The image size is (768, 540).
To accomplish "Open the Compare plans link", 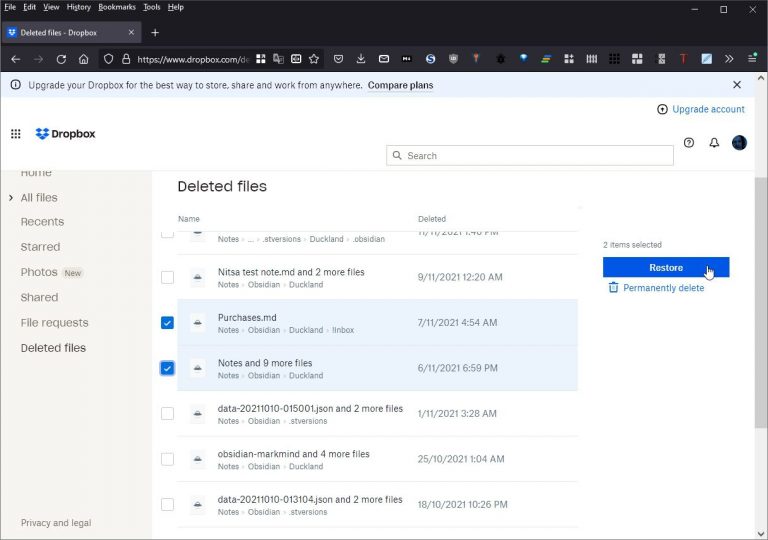I will tap(400, 85).
